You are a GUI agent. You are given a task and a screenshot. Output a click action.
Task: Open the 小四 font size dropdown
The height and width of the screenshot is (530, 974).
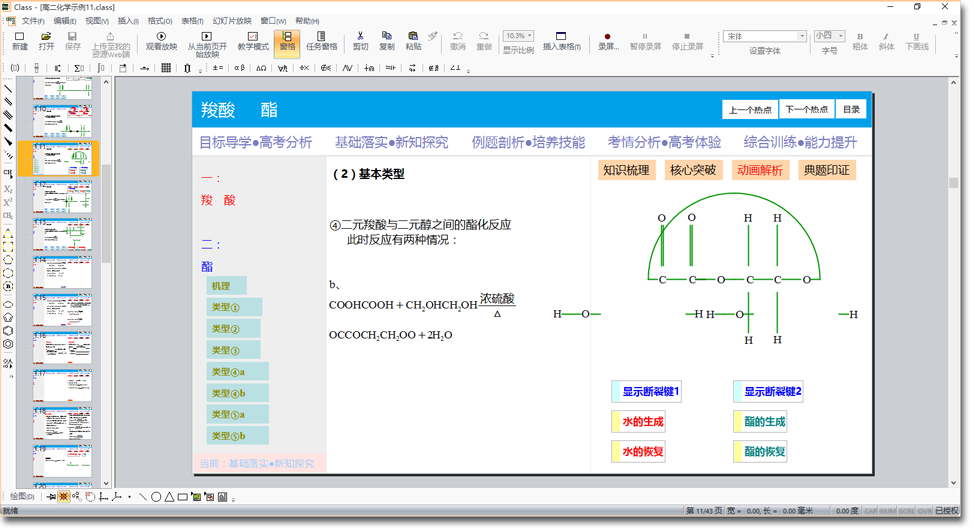(x=840, y=36)
